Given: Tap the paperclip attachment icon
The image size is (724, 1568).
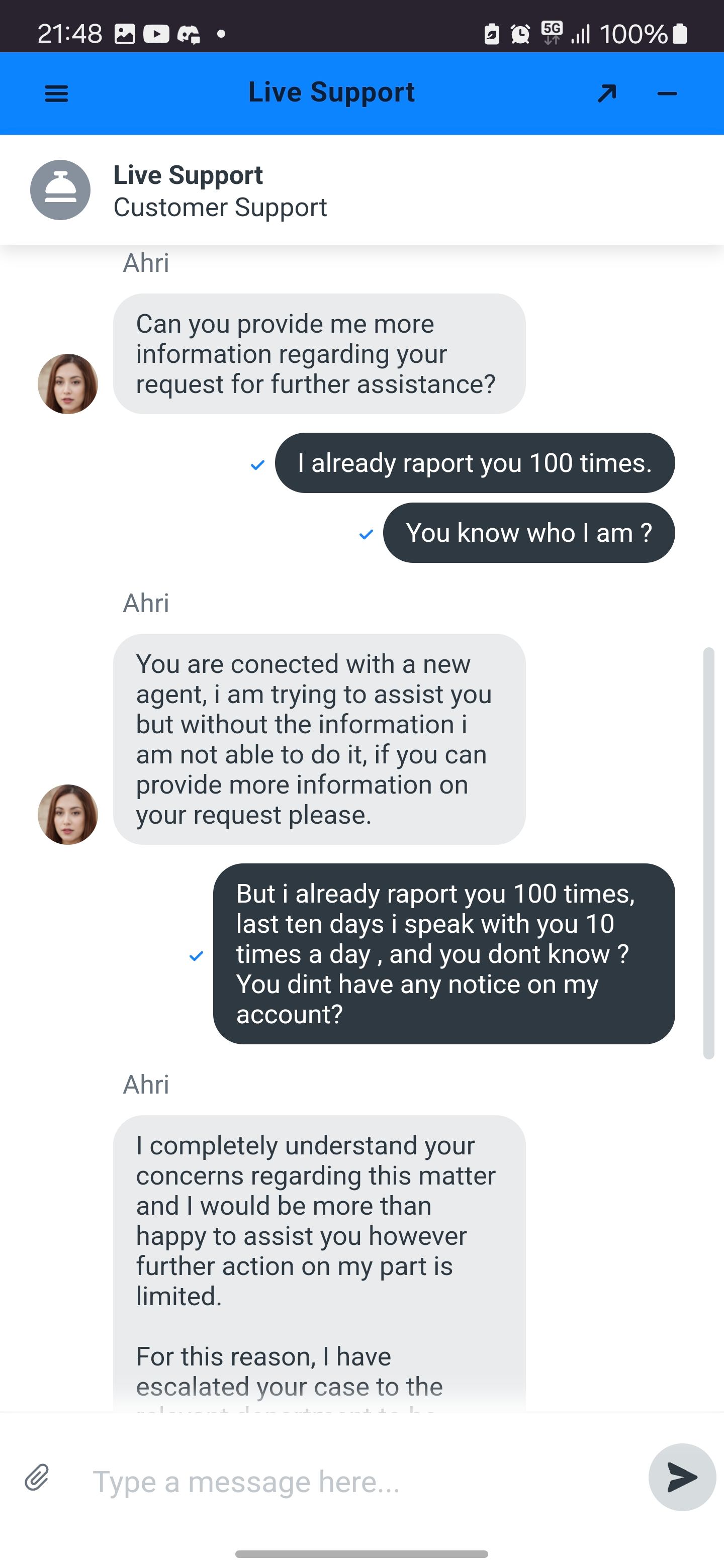Looking at the screenshot, I should pyautogui.click(x=37, y=1478).
